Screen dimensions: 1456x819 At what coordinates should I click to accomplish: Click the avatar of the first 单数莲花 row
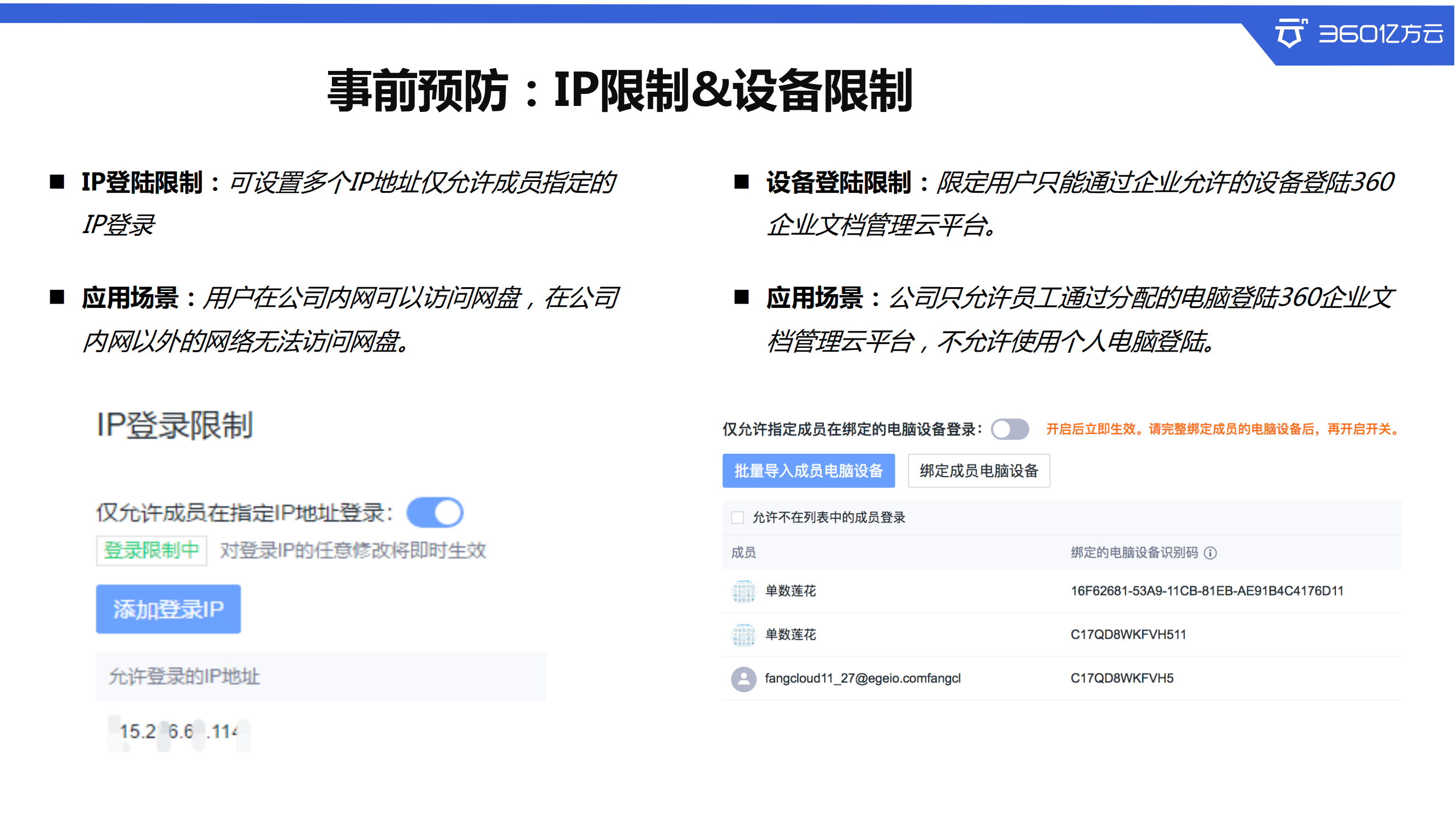pos(744,591)
